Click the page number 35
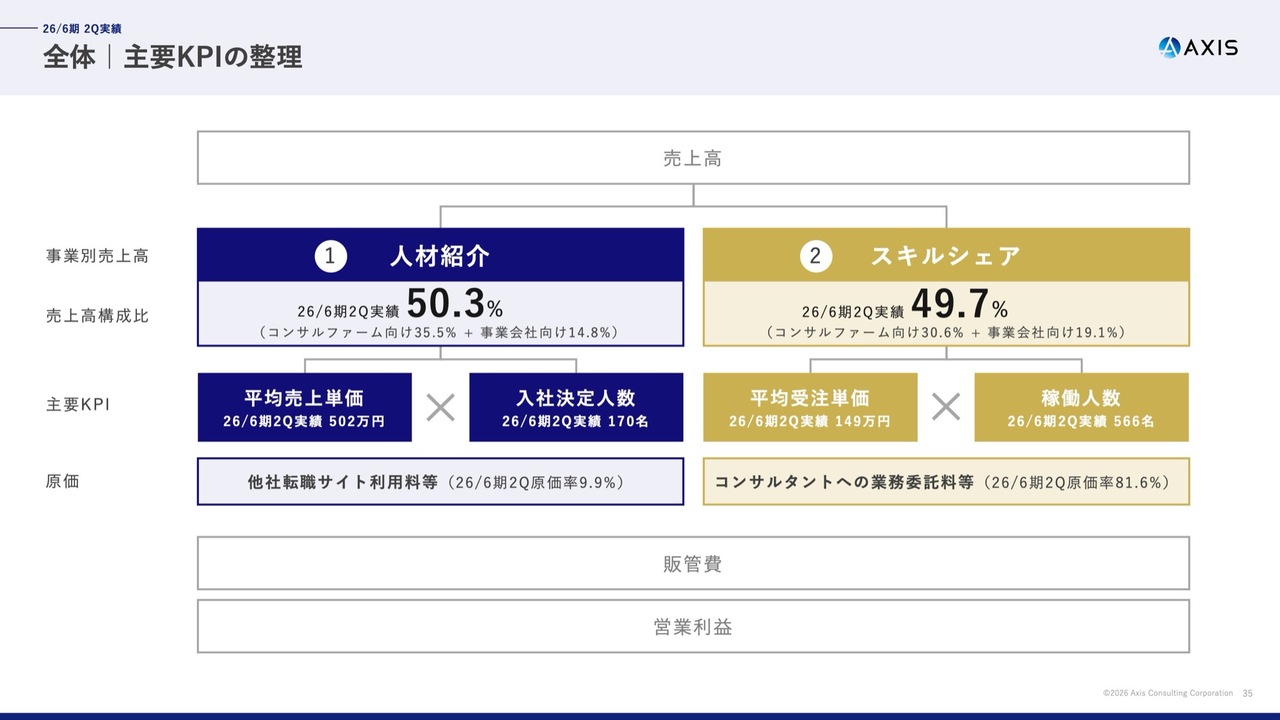1280x720 pixels. [x=1247, y=693]
